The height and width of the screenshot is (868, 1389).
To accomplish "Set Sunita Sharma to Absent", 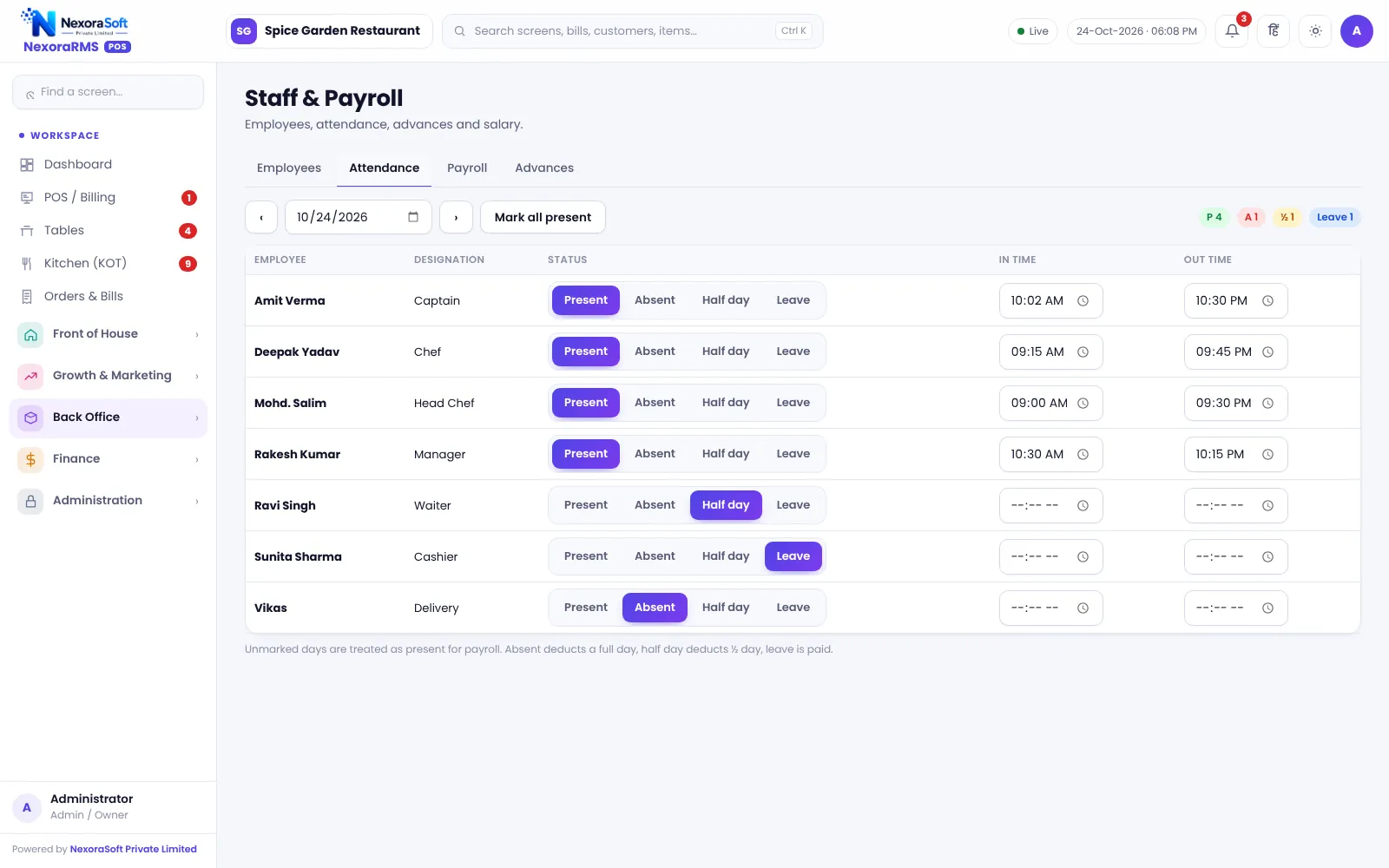I will click(655, 556).
